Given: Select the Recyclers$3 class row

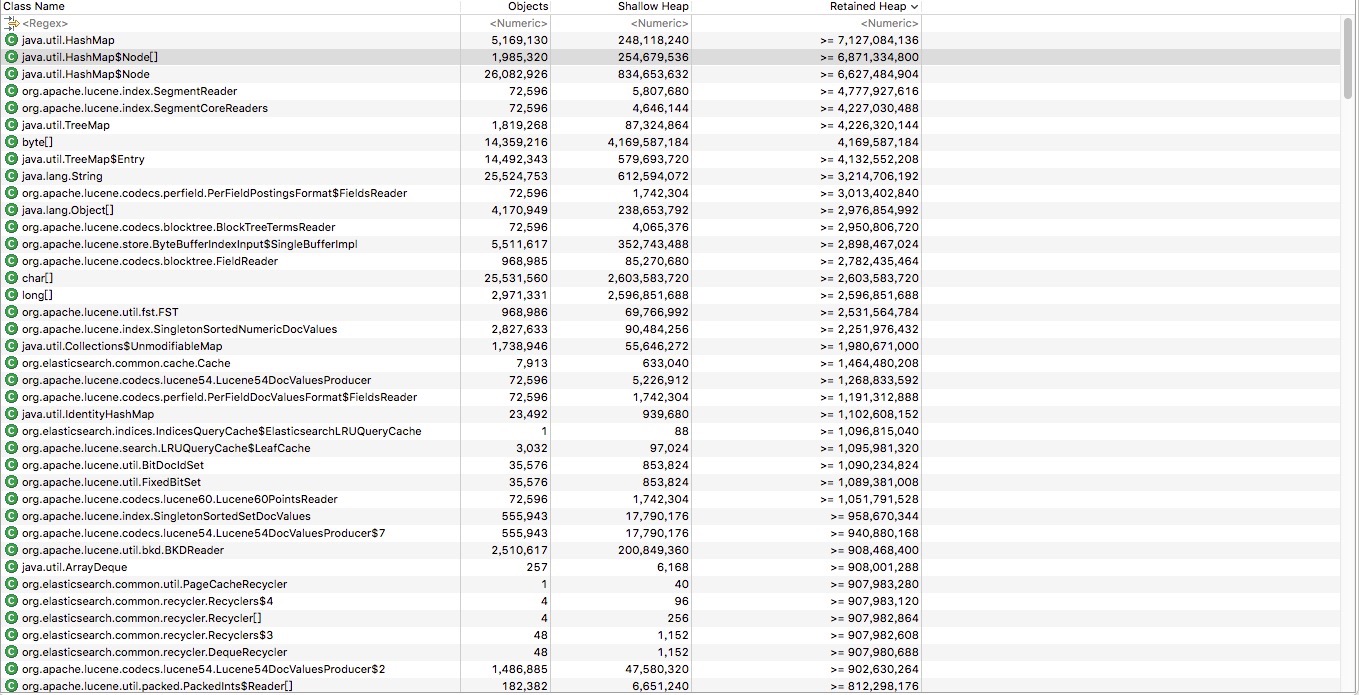Looking at the screenshot, I should (670, 635).
